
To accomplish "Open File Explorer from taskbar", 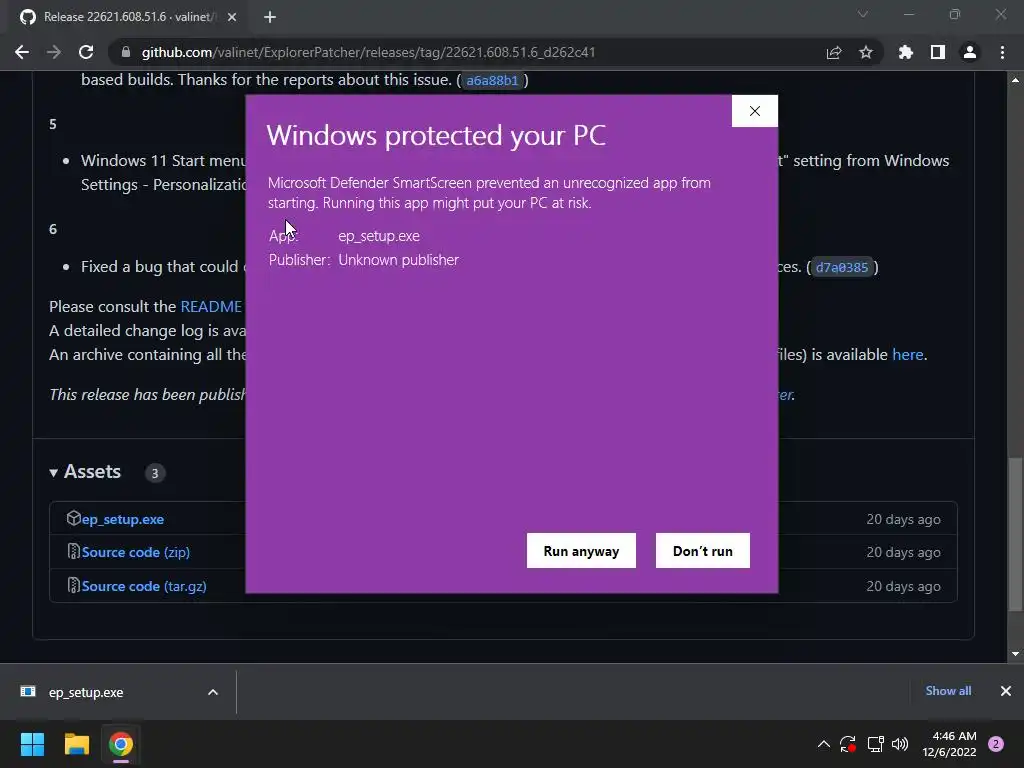I will 76,744.
